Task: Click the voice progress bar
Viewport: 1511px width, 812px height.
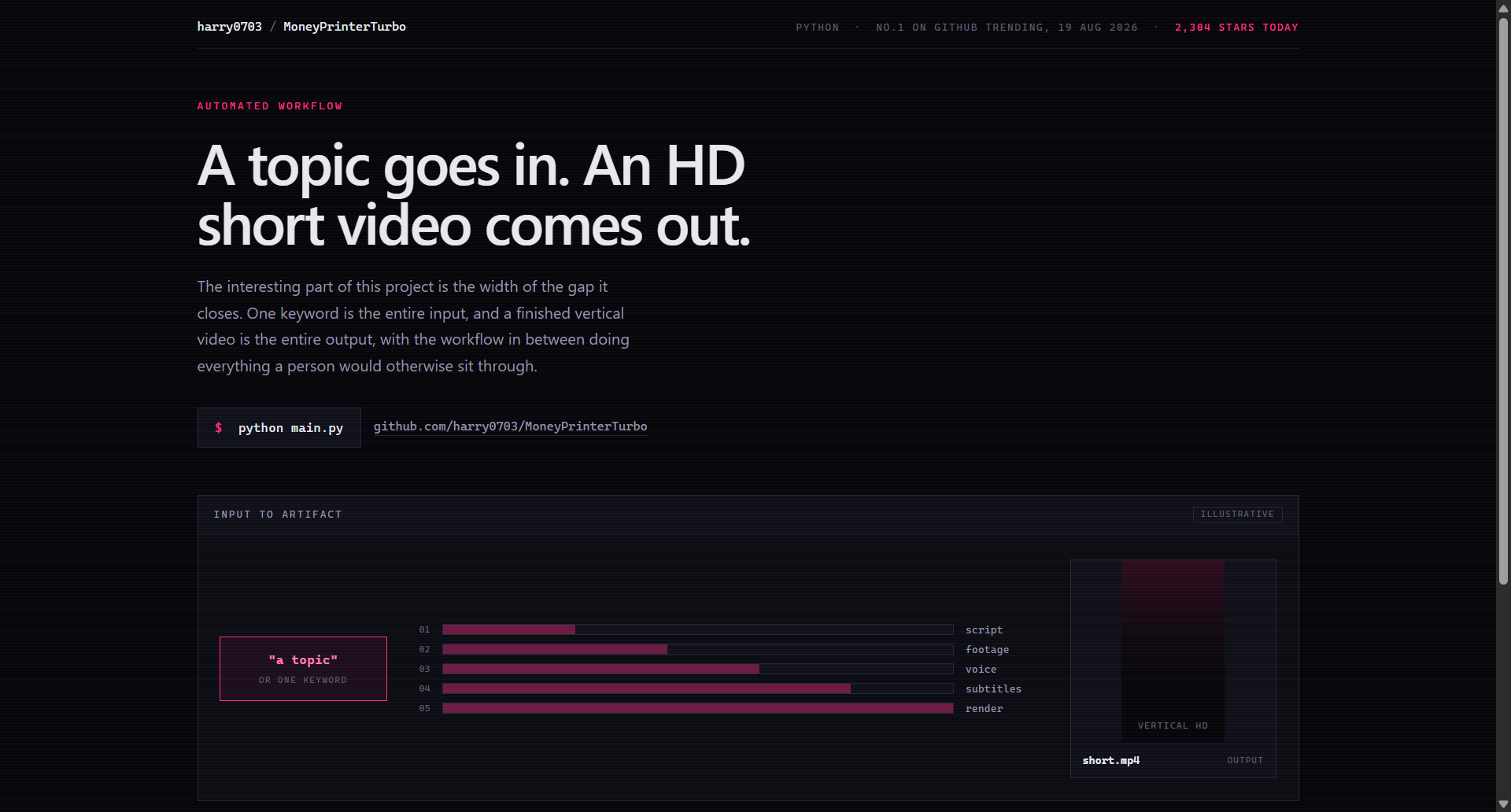Action: pos(697,669)
